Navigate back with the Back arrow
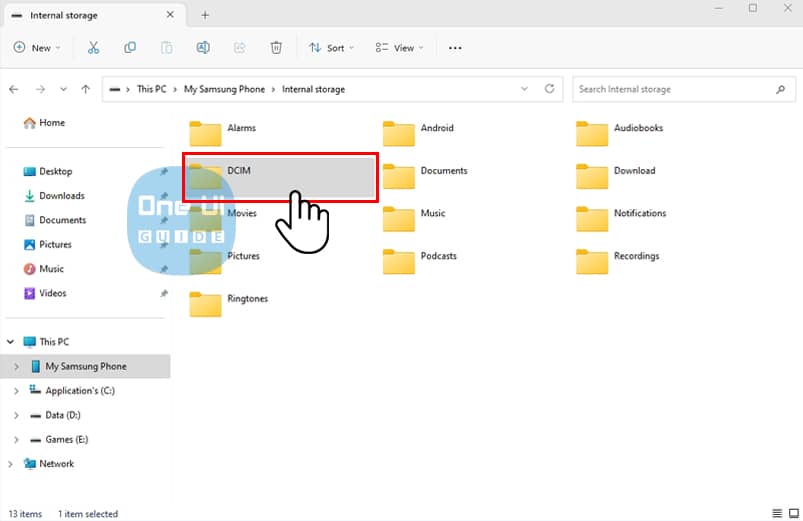This screenshot has height=521, width=803. click(x=14, y=89)
